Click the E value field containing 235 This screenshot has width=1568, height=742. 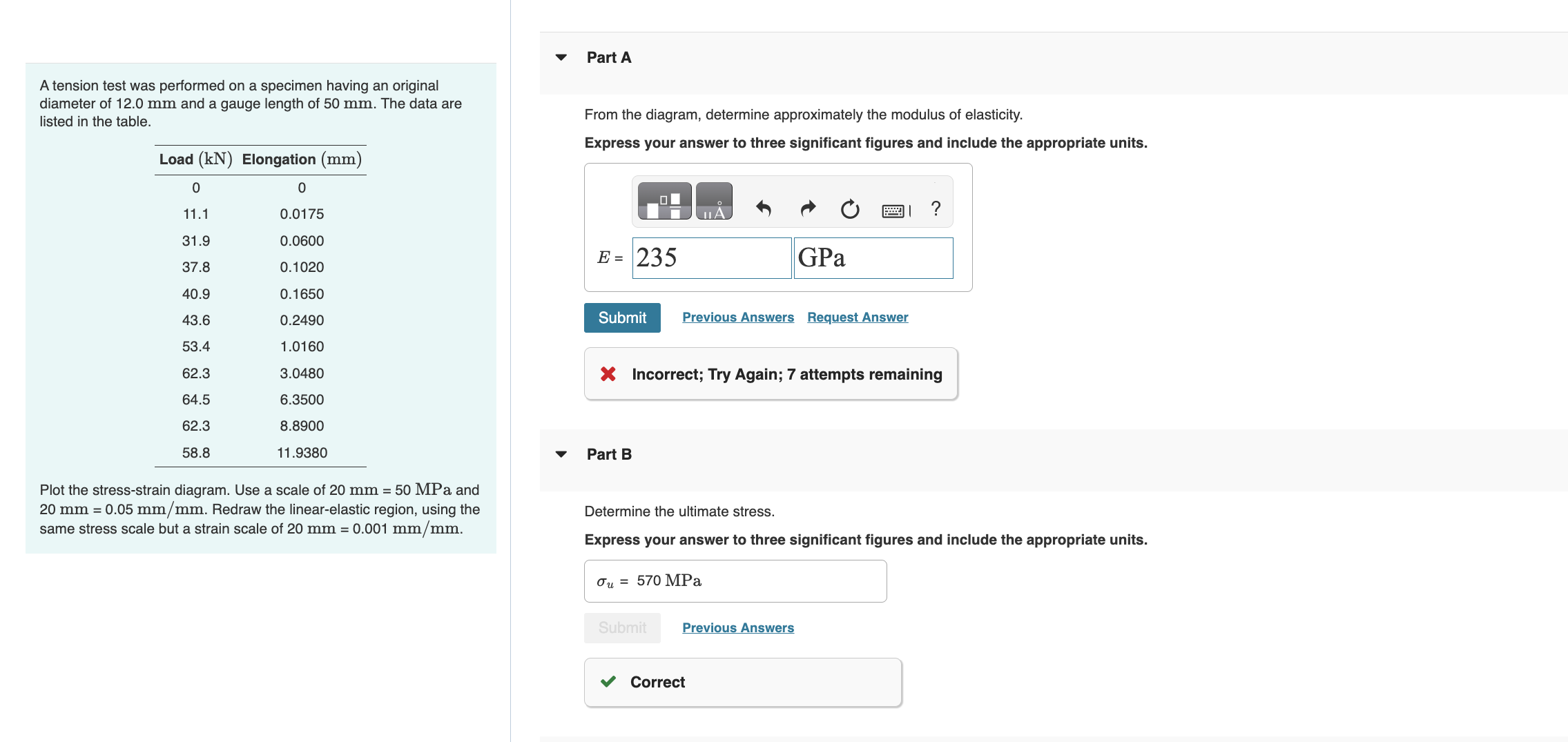[711, 258]
